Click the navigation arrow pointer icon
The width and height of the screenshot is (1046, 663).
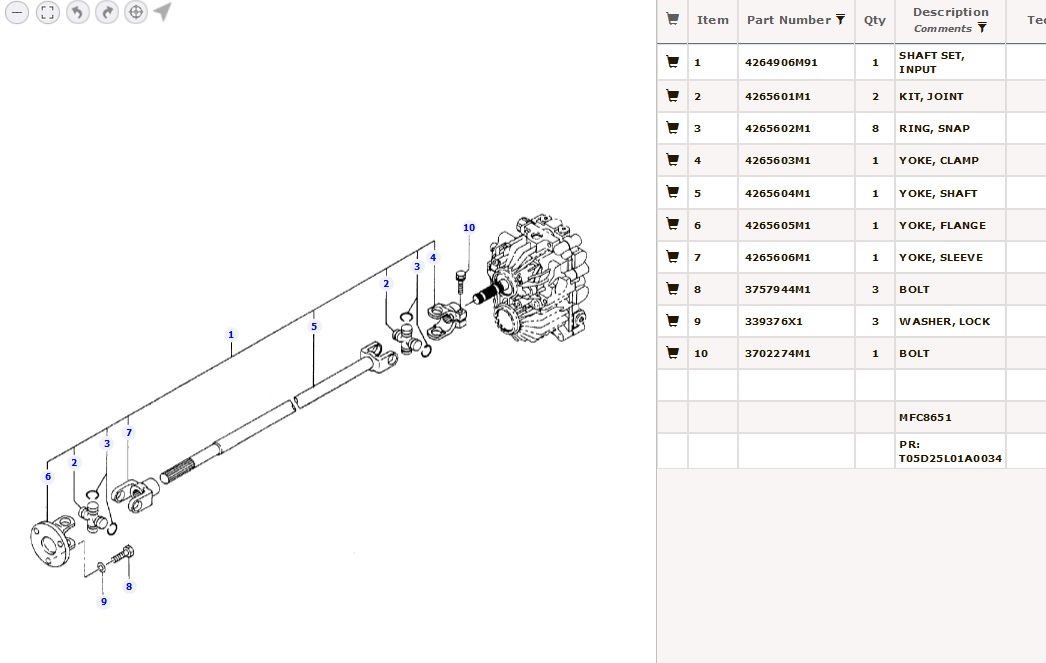[163, 11]
